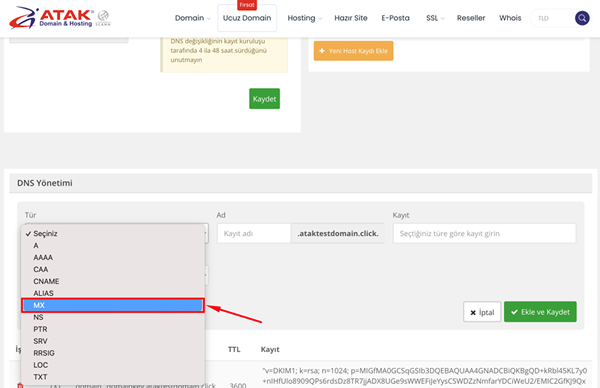The height and width of the screenshot is (388, 600).
Task: Open the E-Posta menu item
Action: tap(395, 18)
